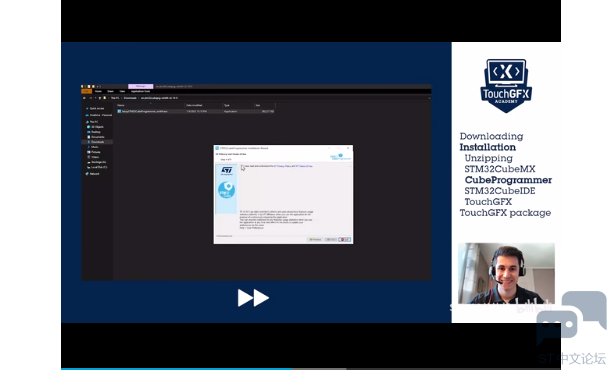Open the View ribbon tab
Image resolution: width=615 pixels, height=374 pixels.
point(122,91)
